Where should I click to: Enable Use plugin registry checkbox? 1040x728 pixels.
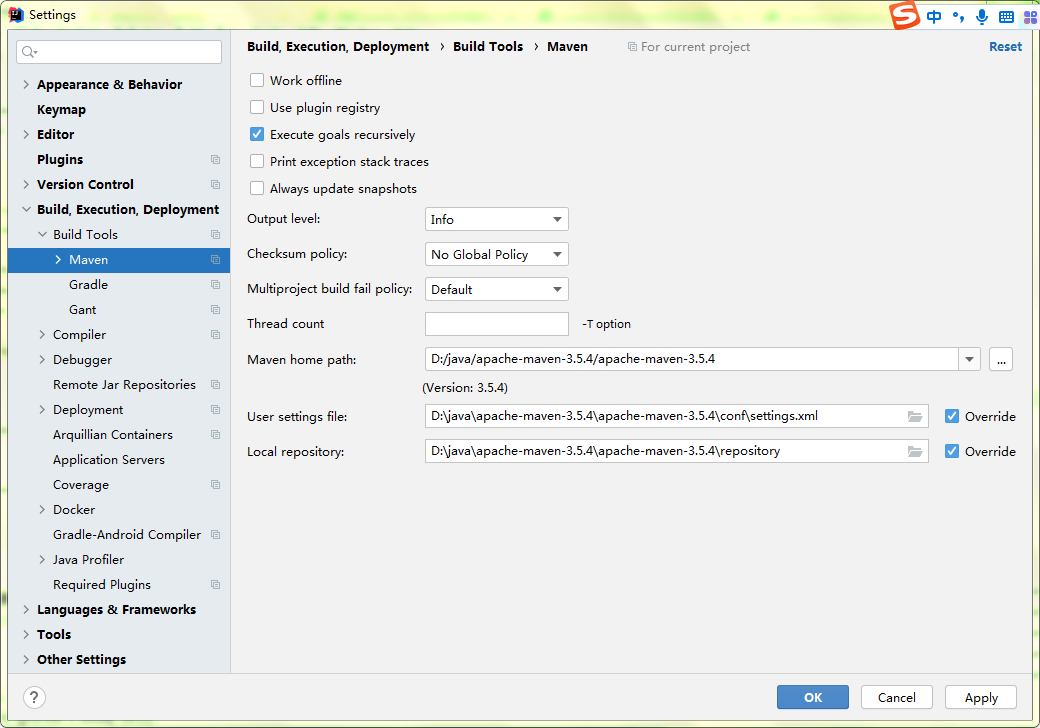coord(257,107)
